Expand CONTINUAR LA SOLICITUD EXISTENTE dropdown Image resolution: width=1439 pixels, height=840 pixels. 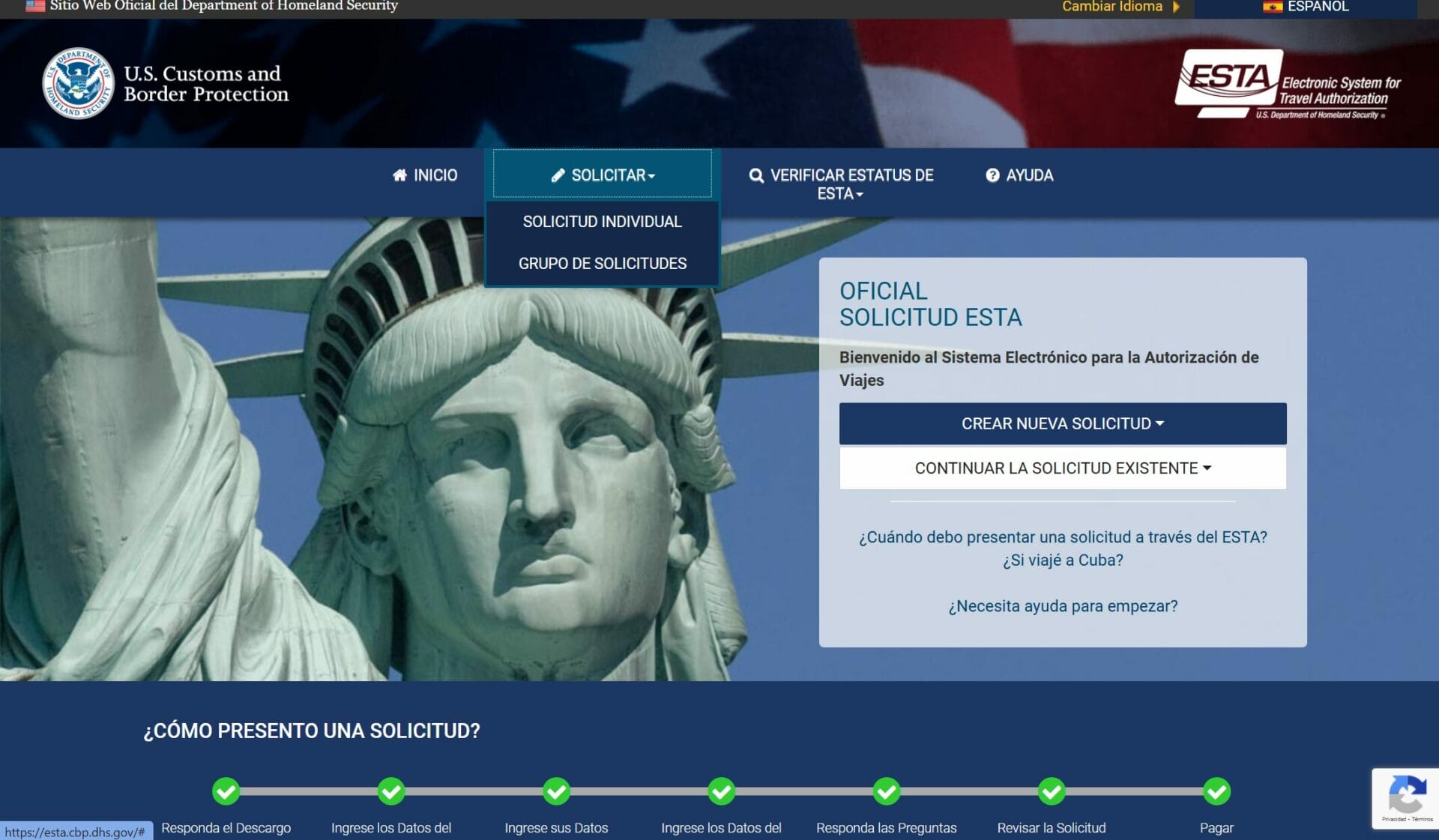point(1063,468)
